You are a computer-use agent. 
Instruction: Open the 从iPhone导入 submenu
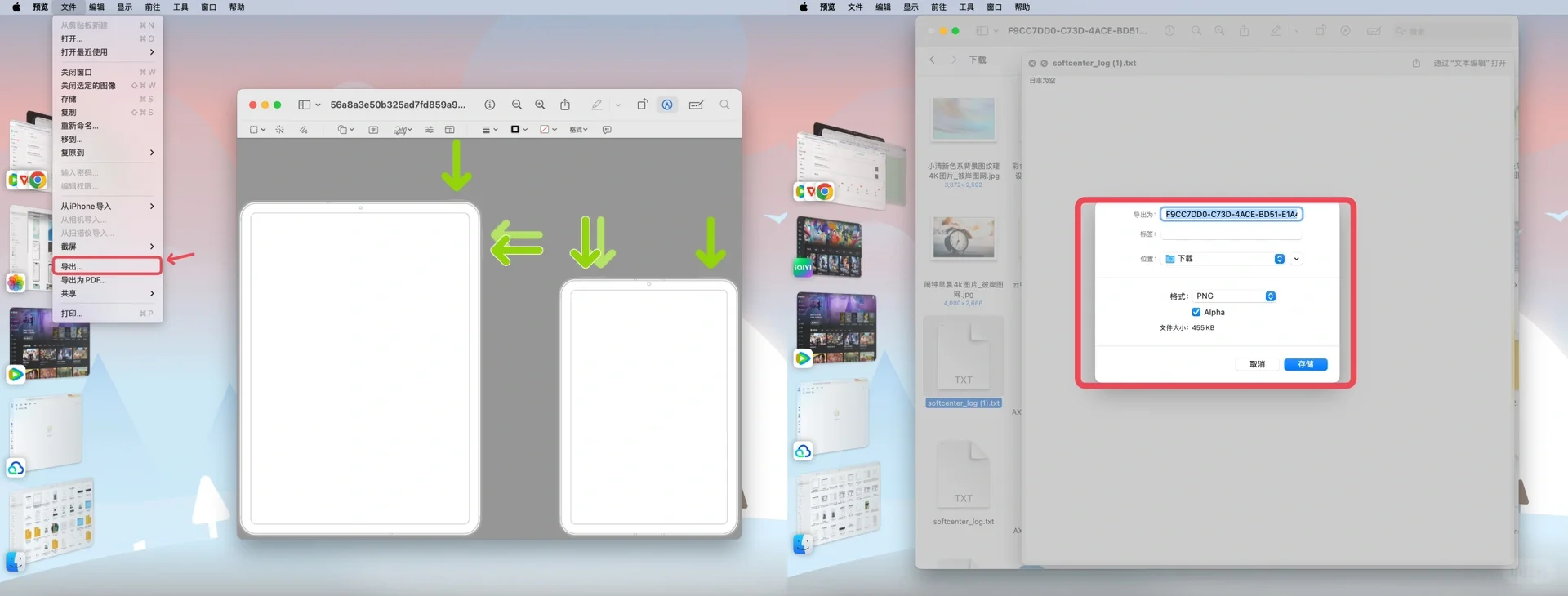click(x=108, y=207)
